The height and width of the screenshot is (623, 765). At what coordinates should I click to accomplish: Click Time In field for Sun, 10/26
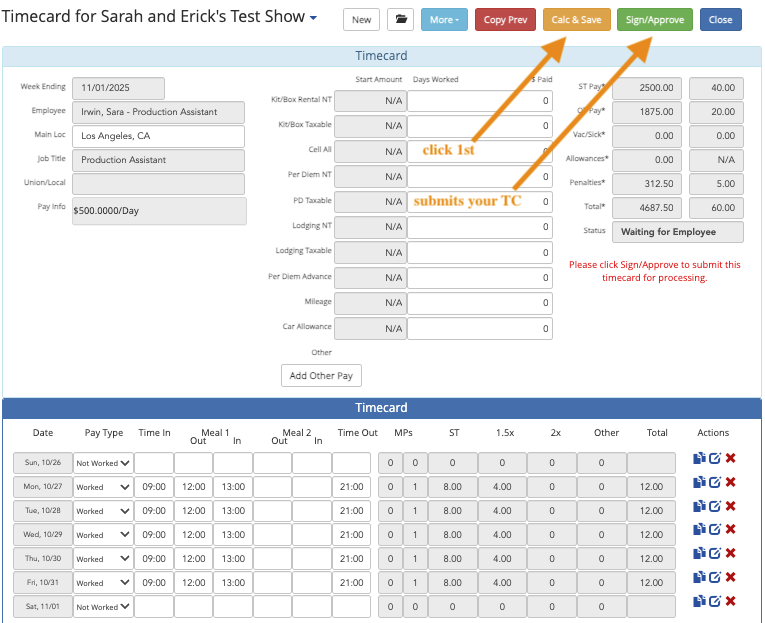[x=154, y=463]
